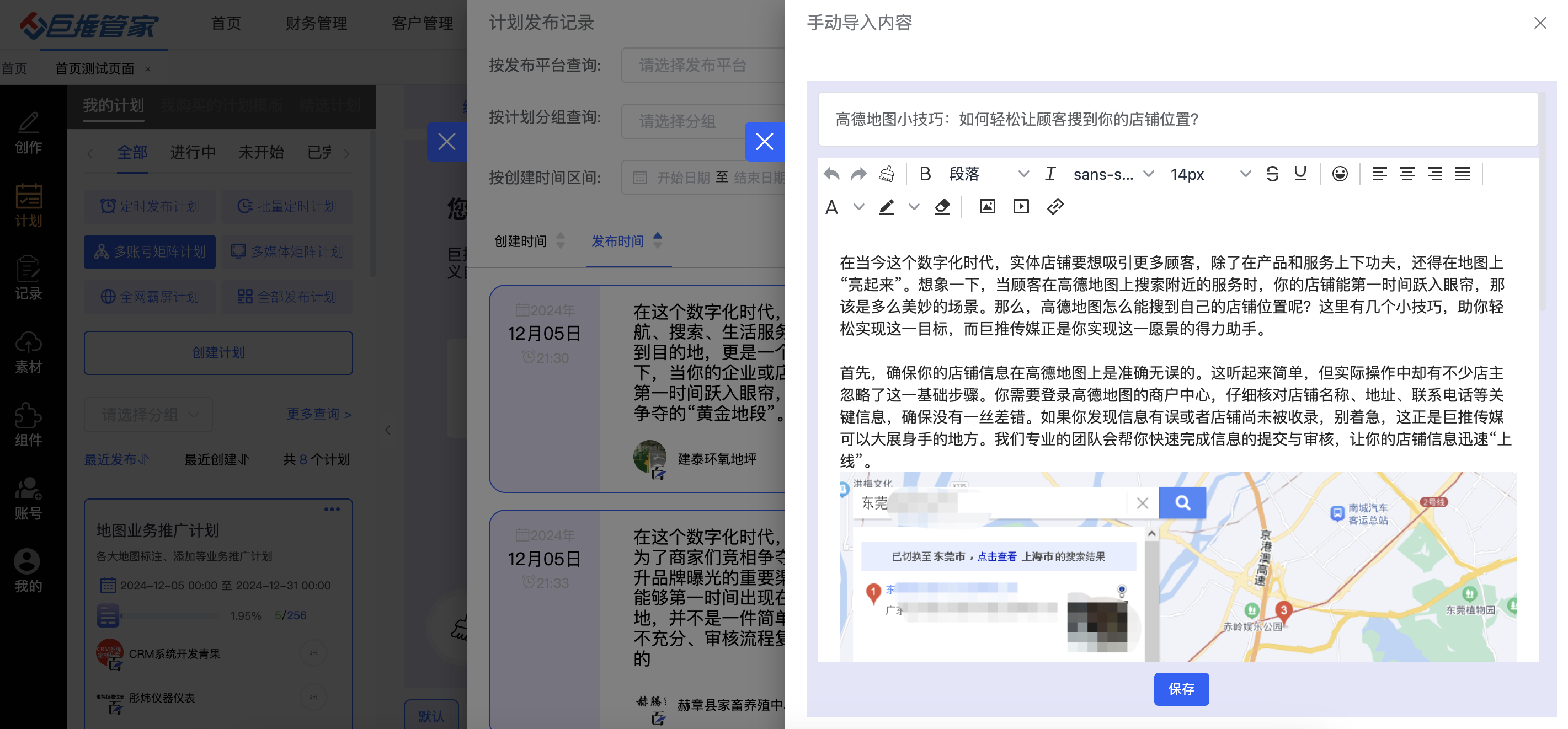Insert an emoji with the smiley icon
This screenshot has width=1568, height=729.
tap(1339, 175)
